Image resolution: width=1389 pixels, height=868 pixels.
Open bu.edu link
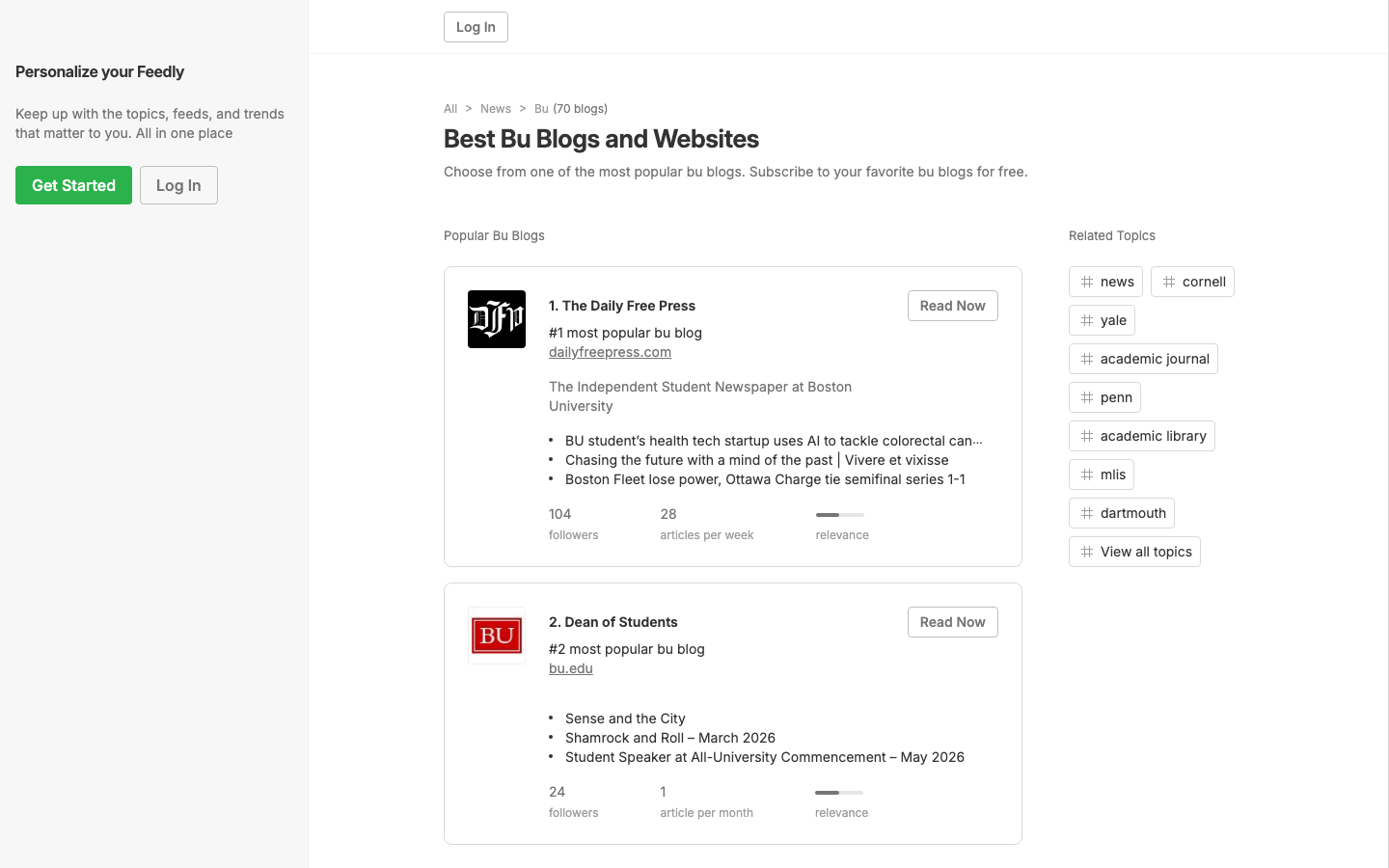click(x=571, y=668)
